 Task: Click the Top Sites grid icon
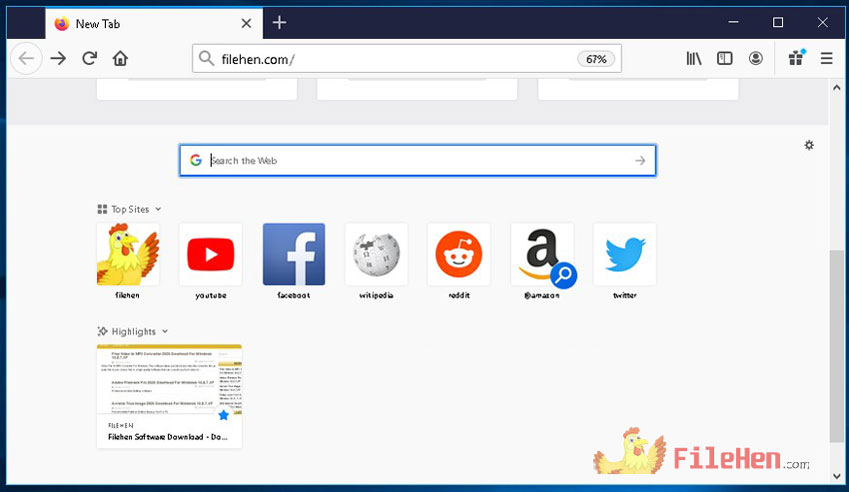102,209
